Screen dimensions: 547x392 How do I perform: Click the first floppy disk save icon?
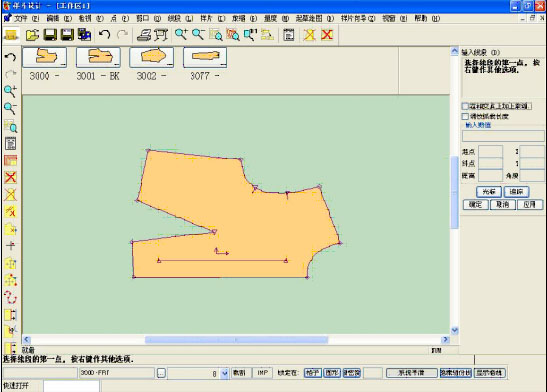[50, 35]
